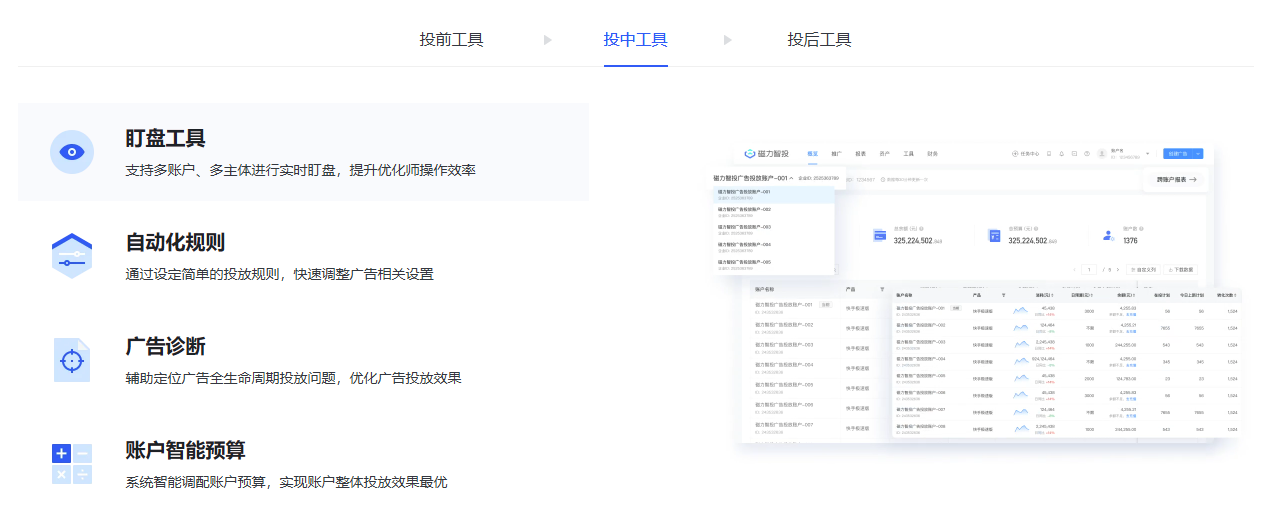
Task: Click the sparkline chart in front table's 账户-001 row
Action: pos(1020,310)
